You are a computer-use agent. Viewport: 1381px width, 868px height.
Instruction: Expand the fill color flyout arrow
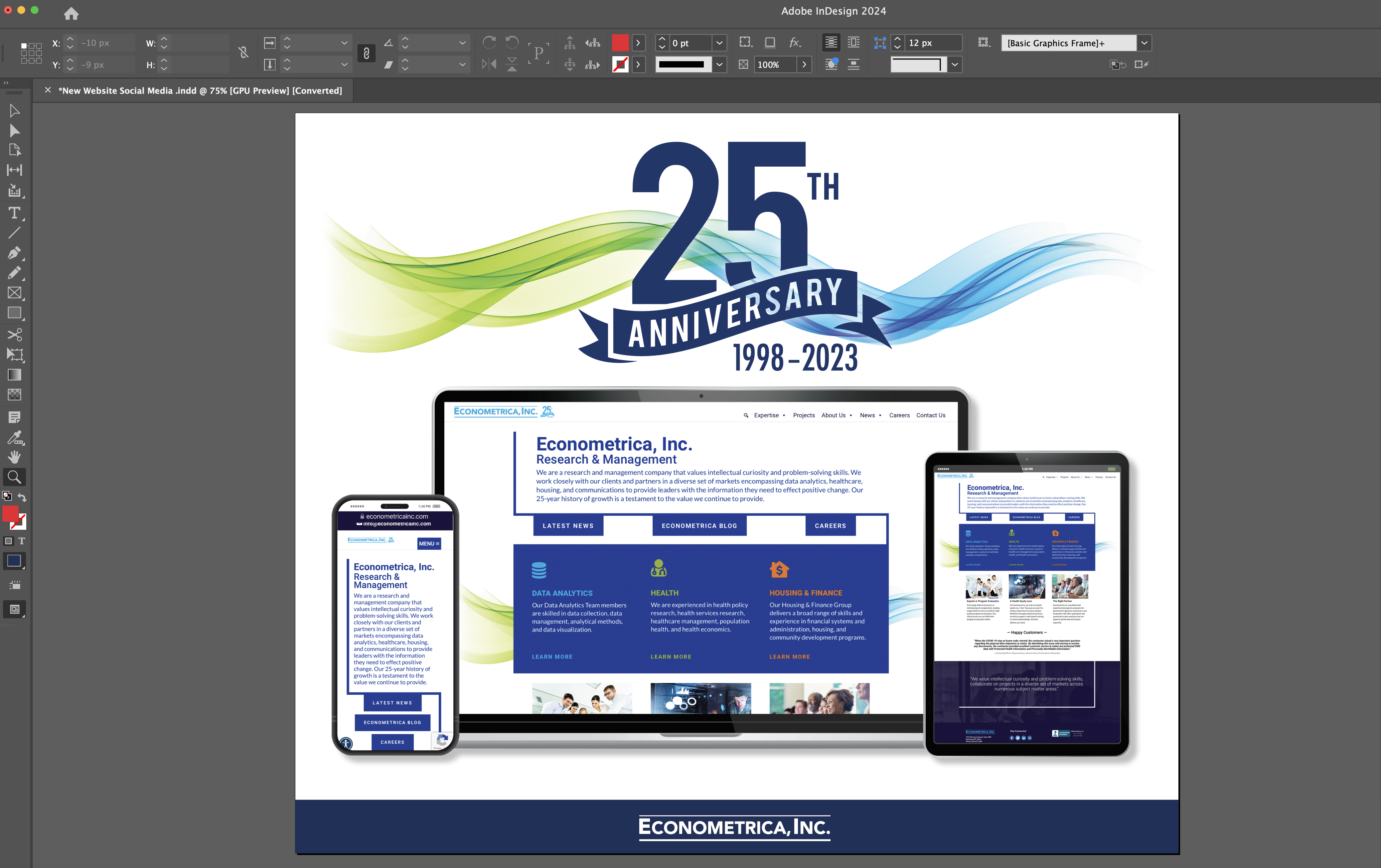pyautogui.click(x=638, y=43)
